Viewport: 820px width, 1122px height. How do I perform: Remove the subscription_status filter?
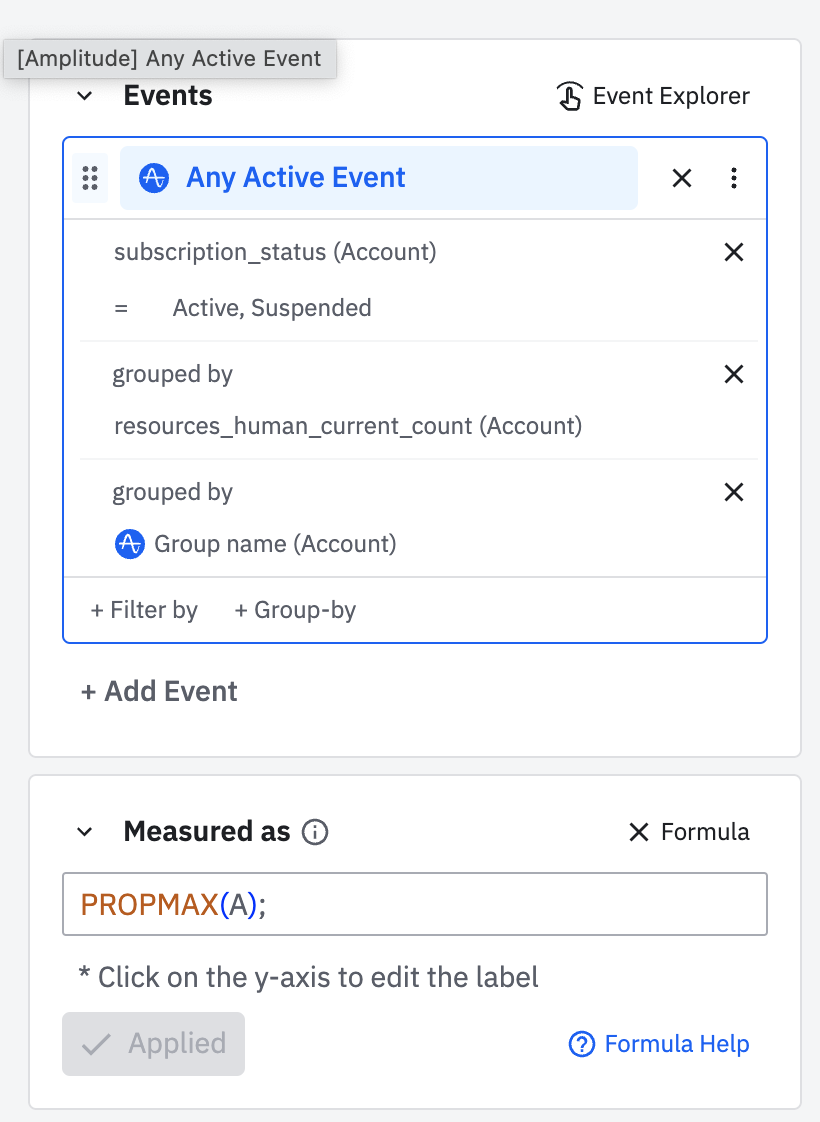pos(733,252)
